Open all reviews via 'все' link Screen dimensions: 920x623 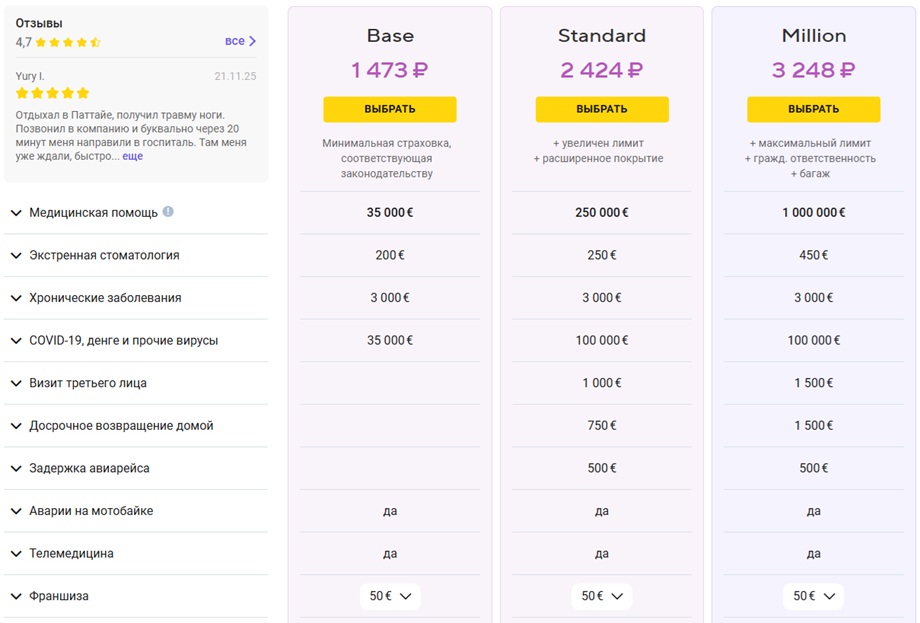[x=235, y=41]
